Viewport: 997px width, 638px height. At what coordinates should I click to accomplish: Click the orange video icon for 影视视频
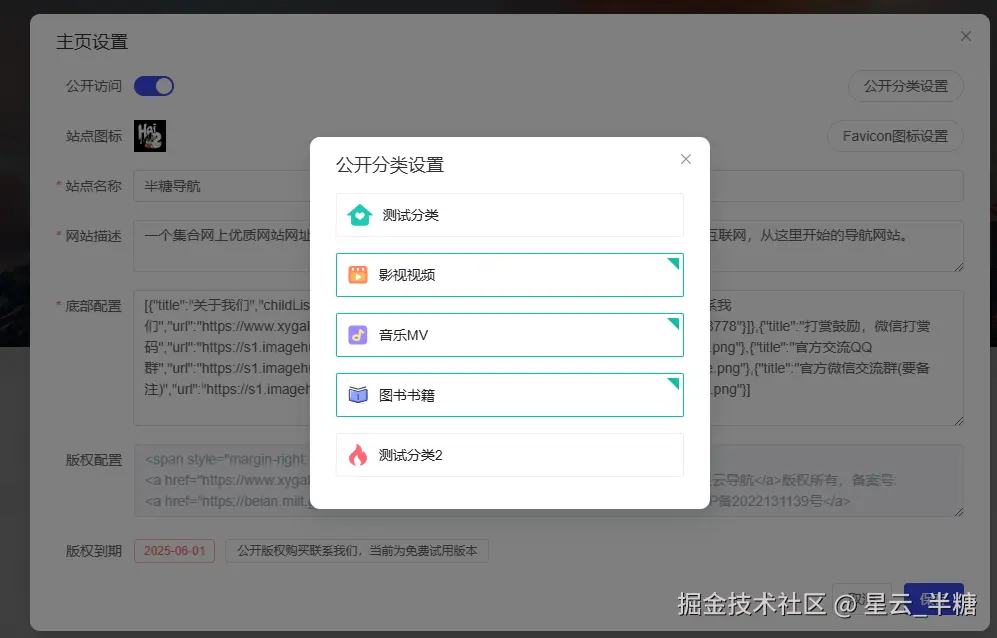tap(358, 275)
